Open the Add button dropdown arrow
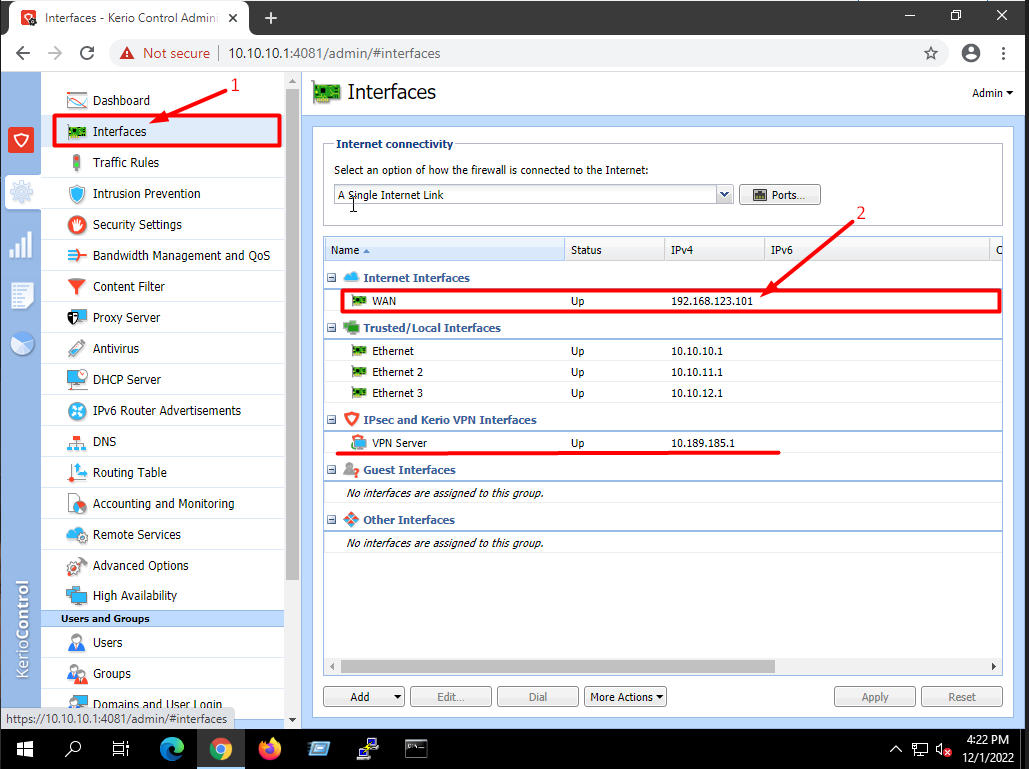Viewport: 1029px width, 769px height. 398,697
